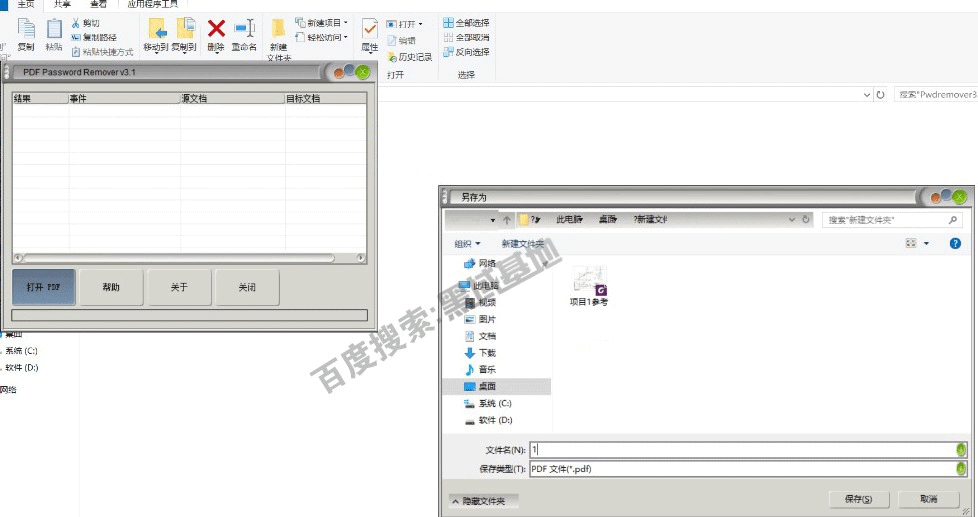Expand the Explorer address bar history chevron
Image resolution: width=978 pixels, height=517 pixels.
pos(866,95)
